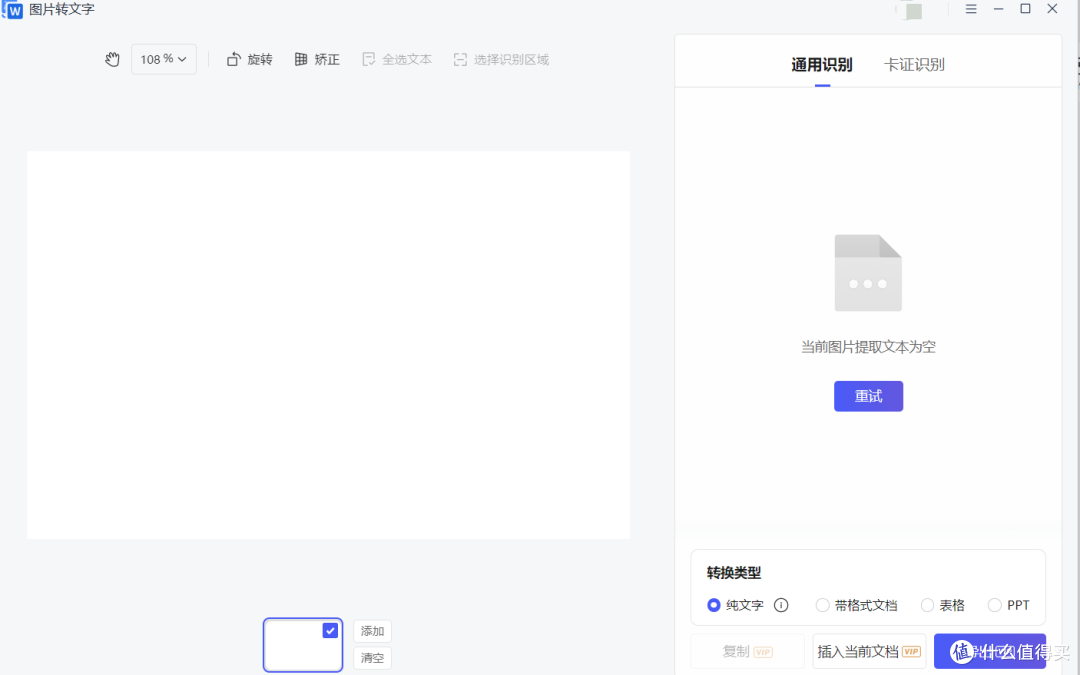1080x675 pixels.
Task: Click 选择识别区域 region selection tool
Action: tap(501, 59)
